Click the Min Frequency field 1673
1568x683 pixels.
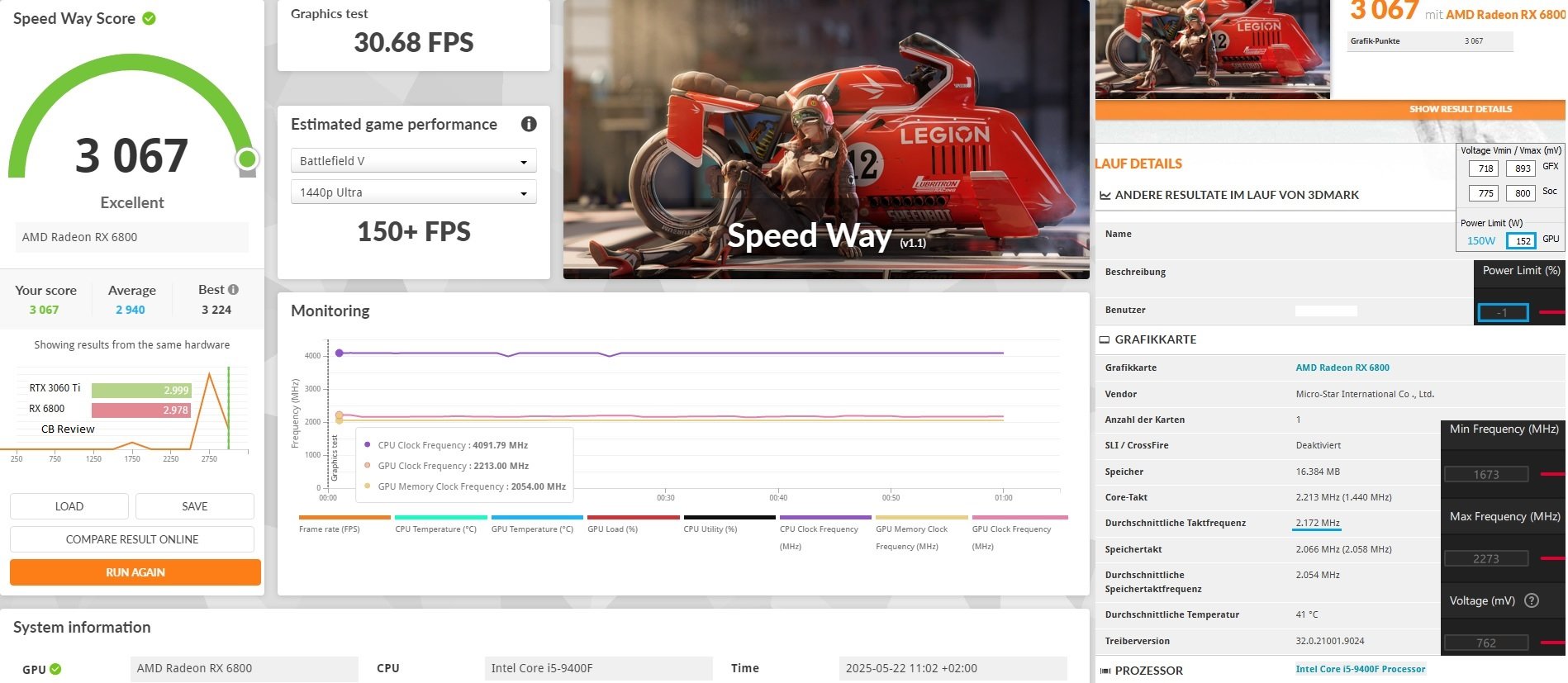pyautogui.click(x=1486, y=474)
